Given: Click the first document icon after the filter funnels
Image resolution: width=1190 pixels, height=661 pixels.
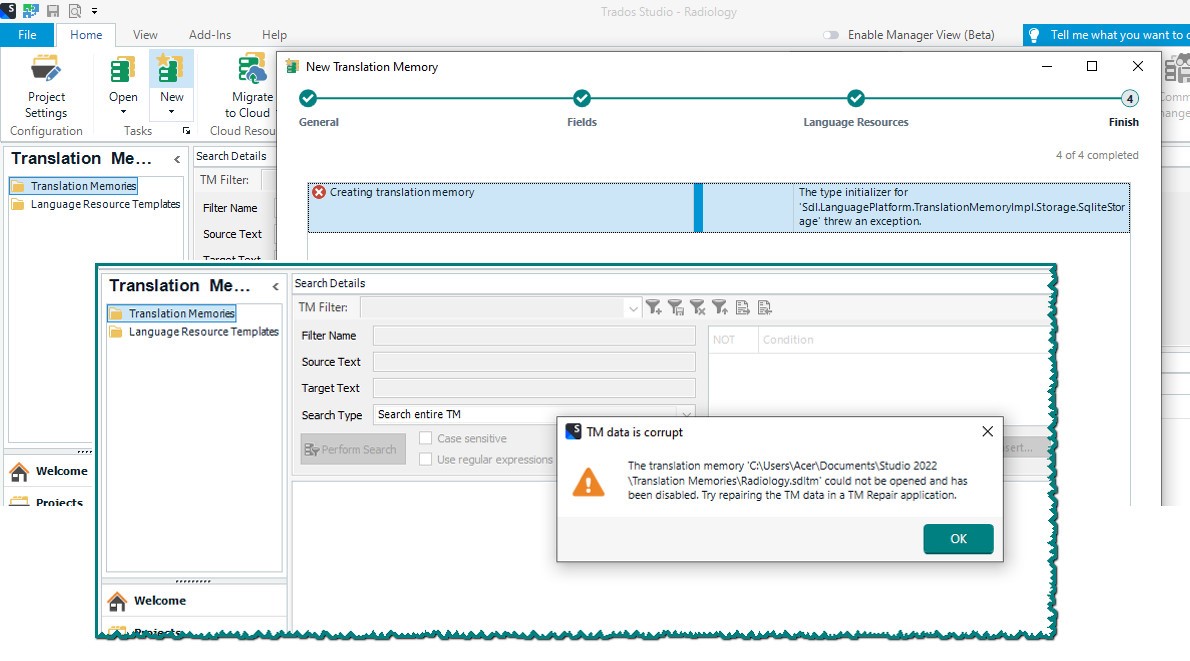Looking at the screenshot, I should pyautogui.click(x=742, y=307).
